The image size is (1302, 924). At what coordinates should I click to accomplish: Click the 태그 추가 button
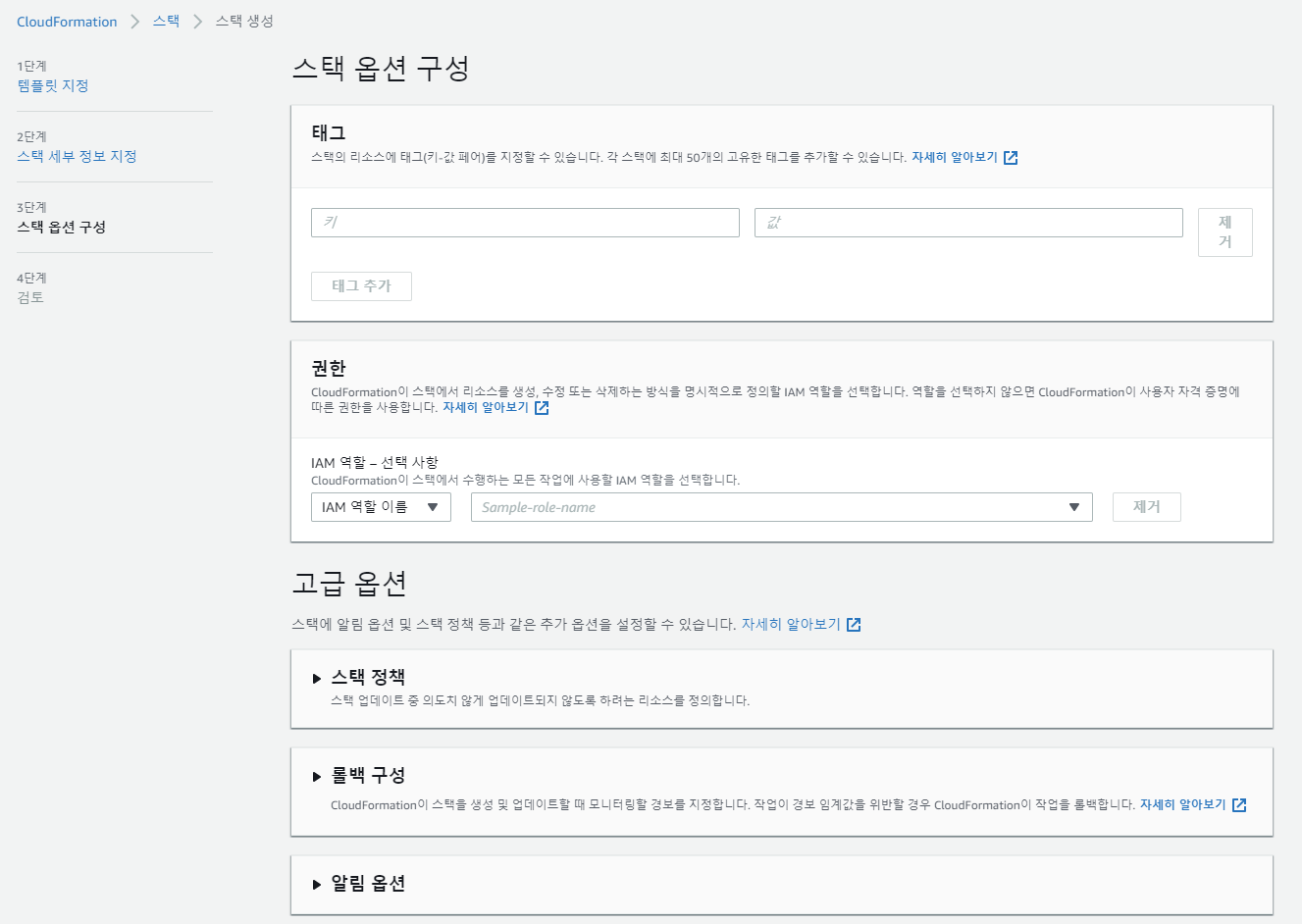coord(361,286)
